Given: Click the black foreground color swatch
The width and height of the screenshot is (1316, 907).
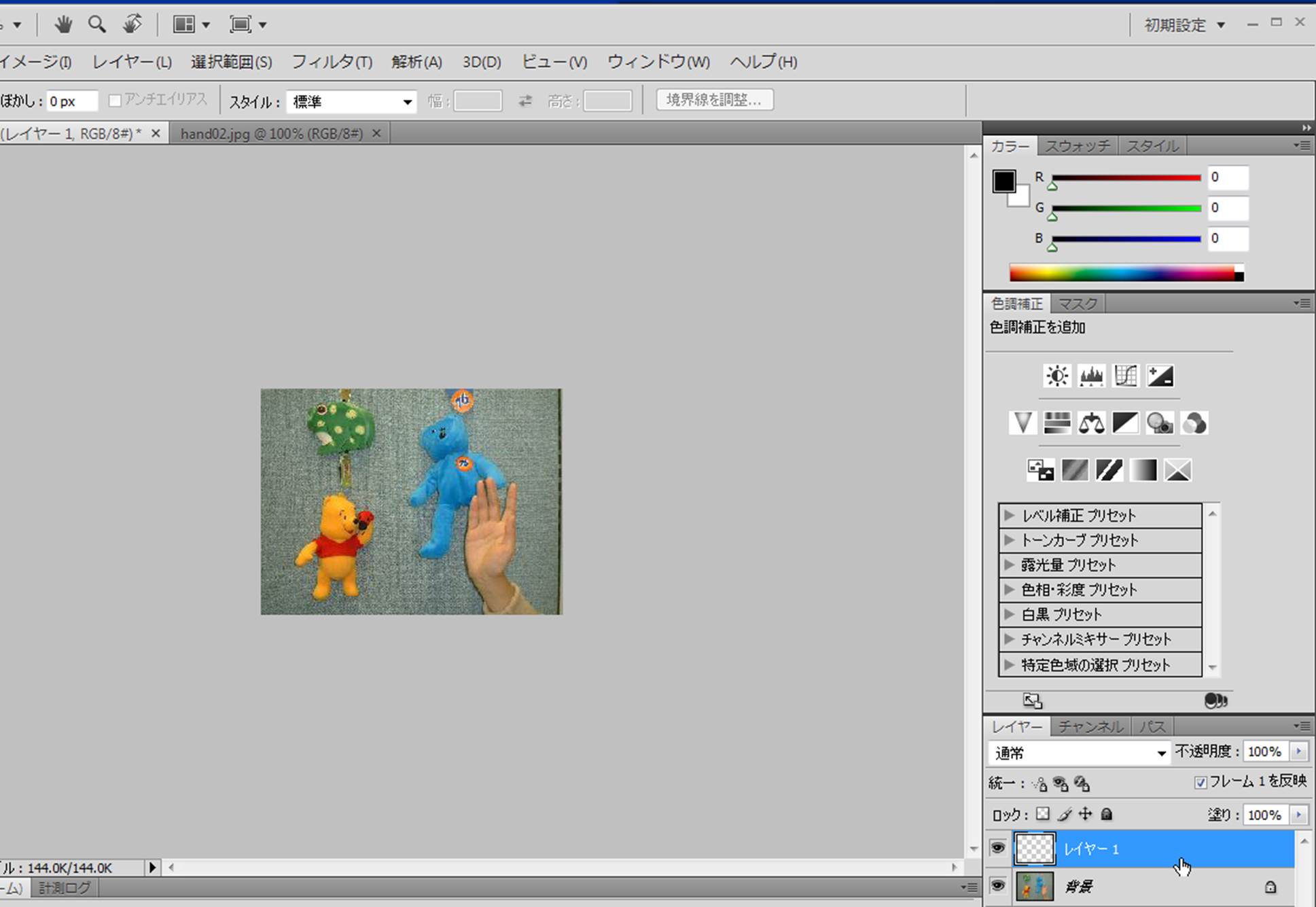Looking at the screenshot, I should (1003, 181).
